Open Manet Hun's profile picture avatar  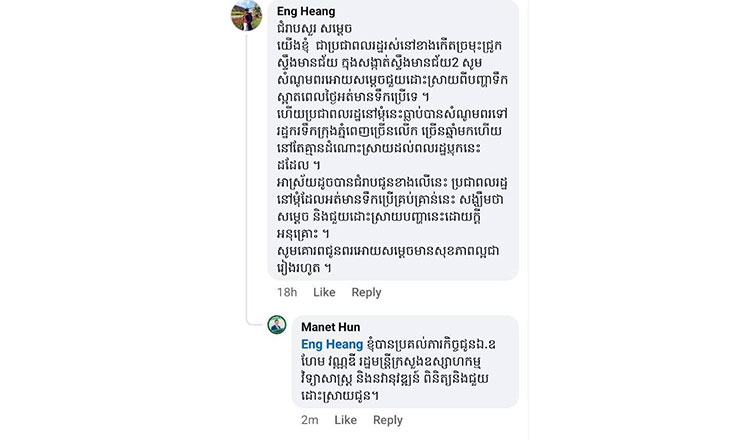(x=277, y=325)
